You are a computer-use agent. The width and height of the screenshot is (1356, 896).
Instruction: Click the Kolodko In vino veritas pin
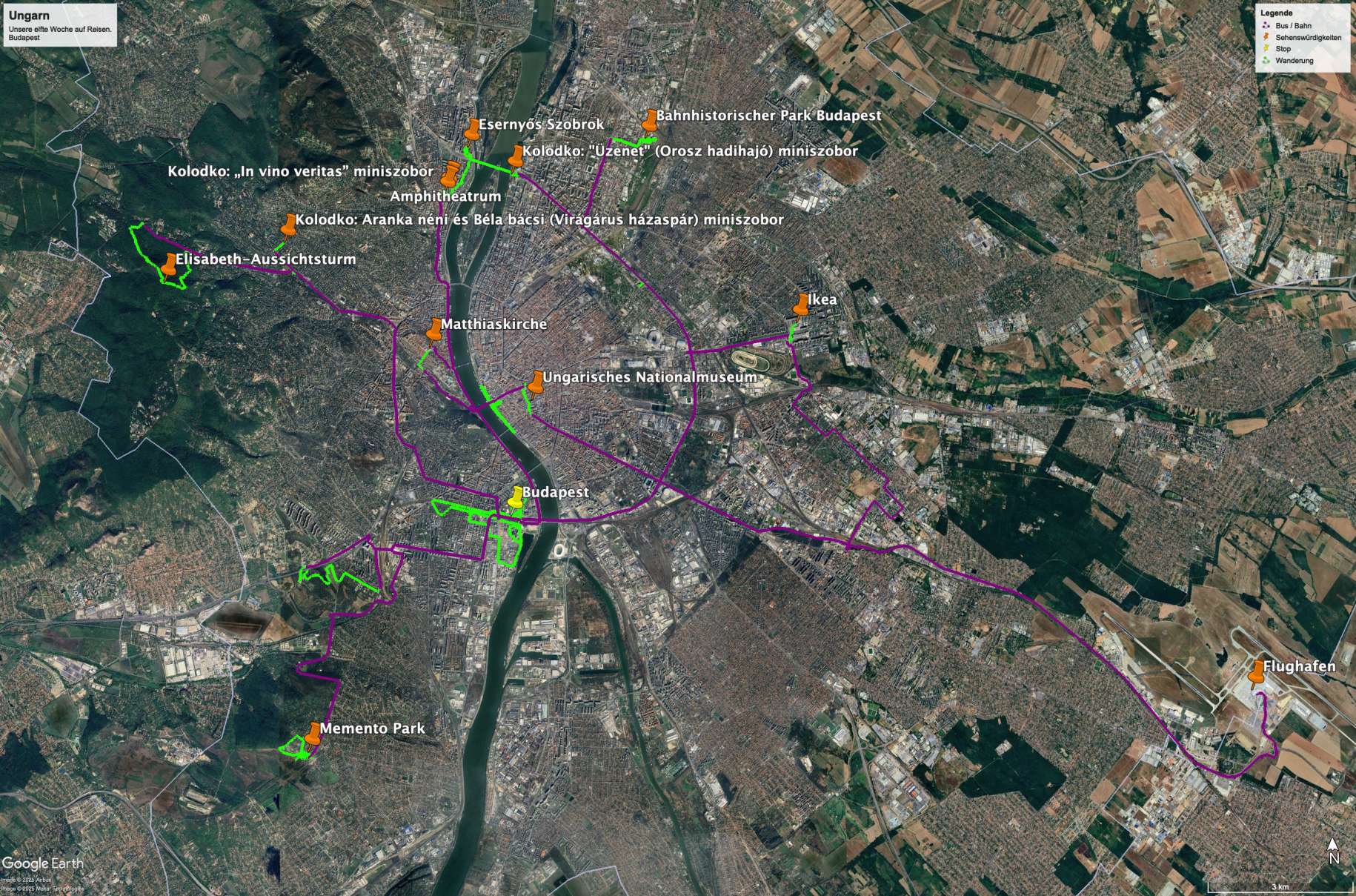(x=450, y=176)
